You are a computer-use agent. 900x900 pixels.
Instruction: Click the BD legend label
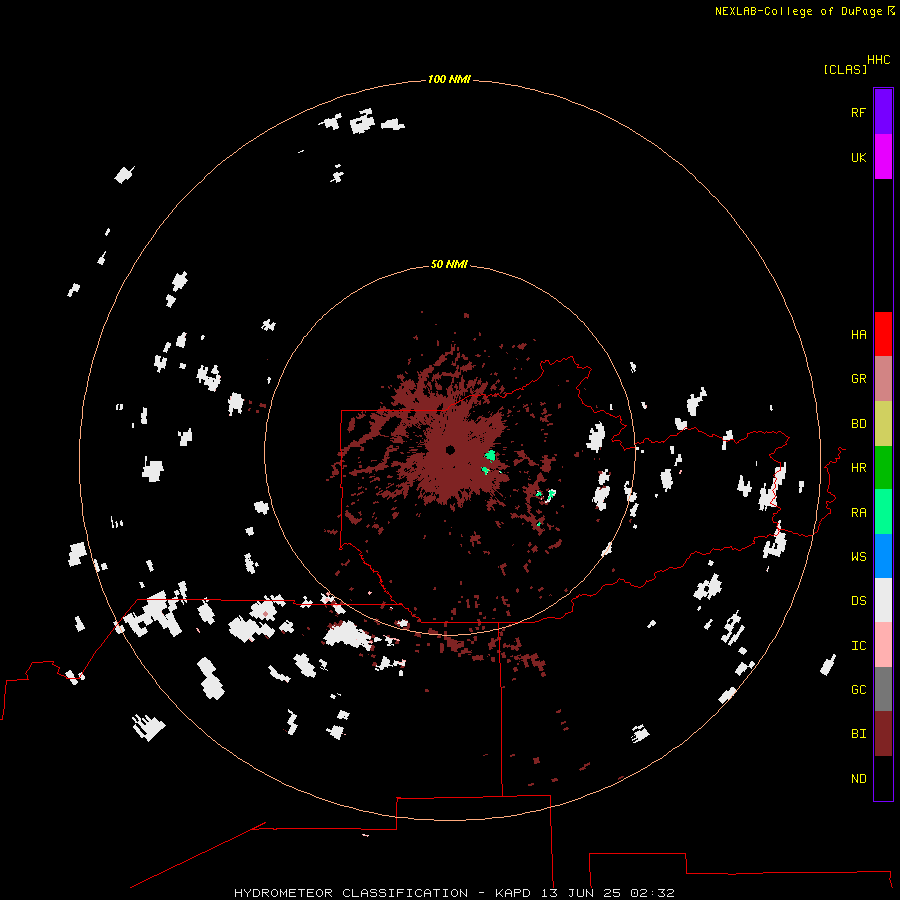(x=858, y=423)
